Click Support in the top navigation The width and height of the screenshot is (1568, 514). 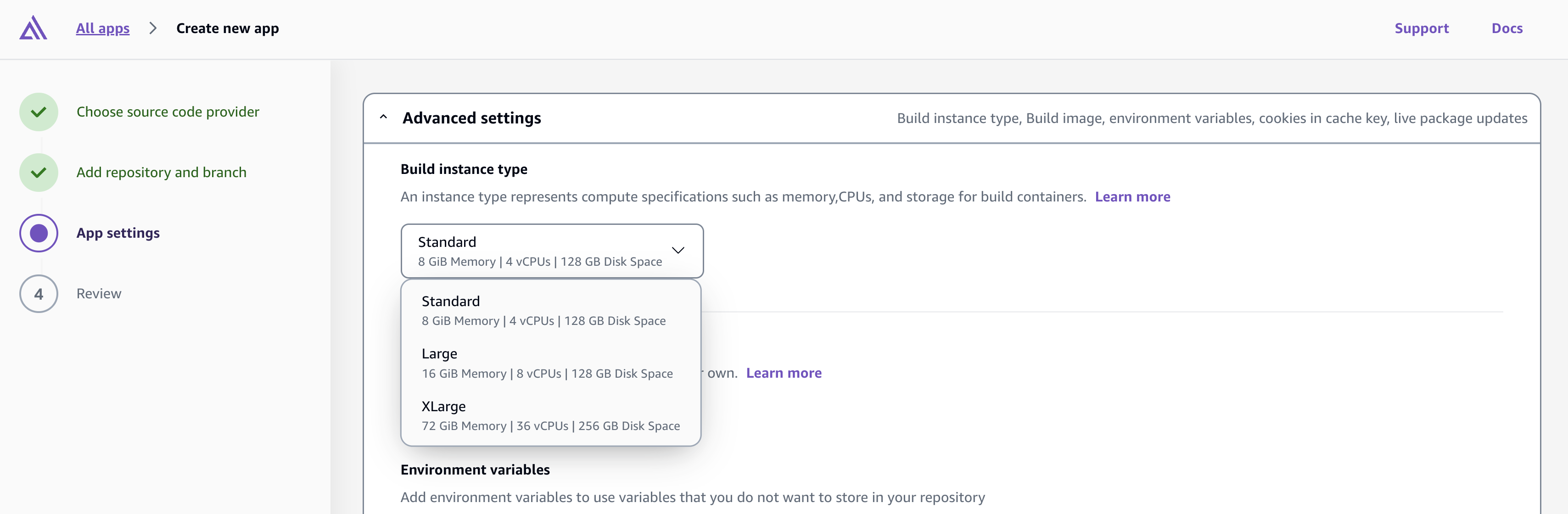pyautogui.click(x=1422, y=28)
